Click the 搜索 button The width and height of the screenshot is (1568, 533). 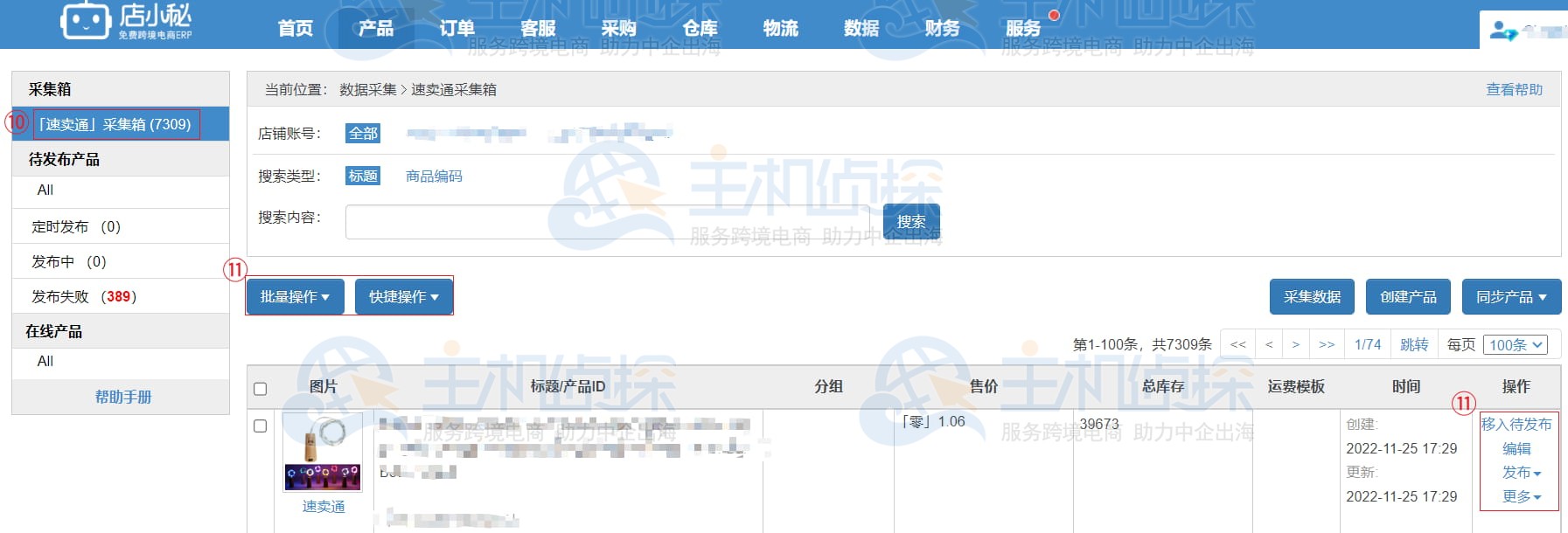pyautogui.click(x=911, y=222)
